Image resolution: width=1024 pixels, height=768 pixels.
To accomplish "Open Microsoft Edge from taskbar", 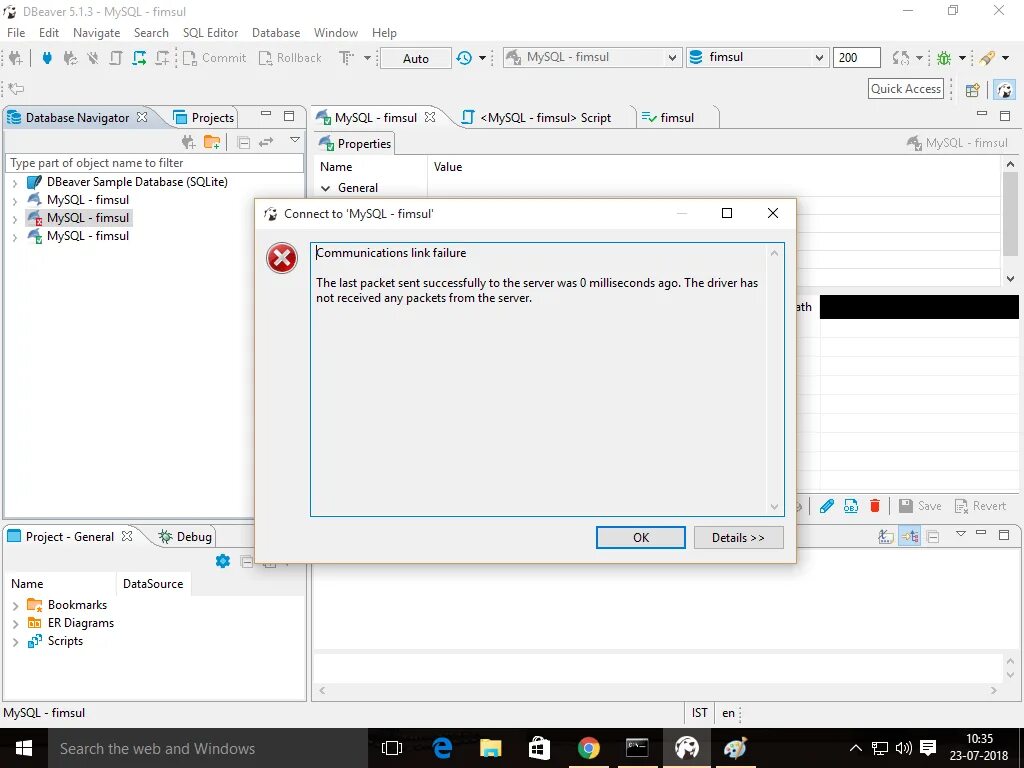I will pyautogui.click(x=442, y=748).
